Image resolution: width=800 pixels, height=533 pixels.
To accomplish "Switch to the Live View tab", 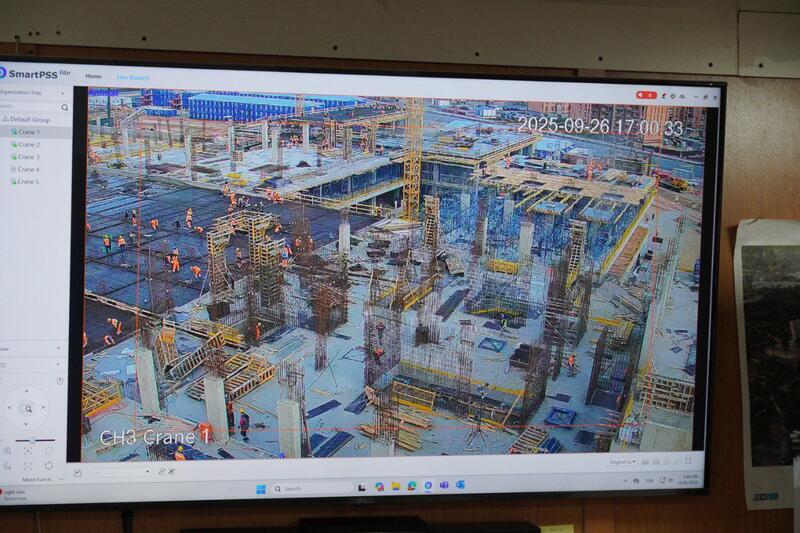I will (132, 77).
